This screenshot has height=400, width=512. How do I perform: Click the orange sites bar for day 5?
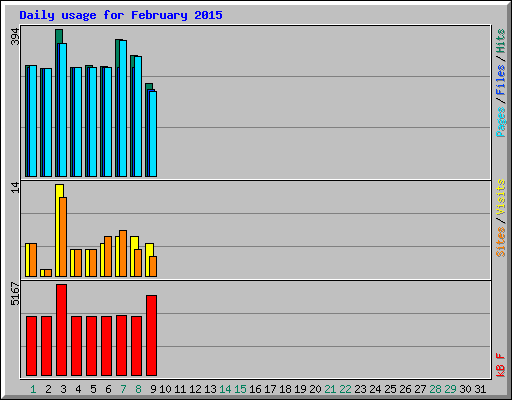(x=93, y=263)
